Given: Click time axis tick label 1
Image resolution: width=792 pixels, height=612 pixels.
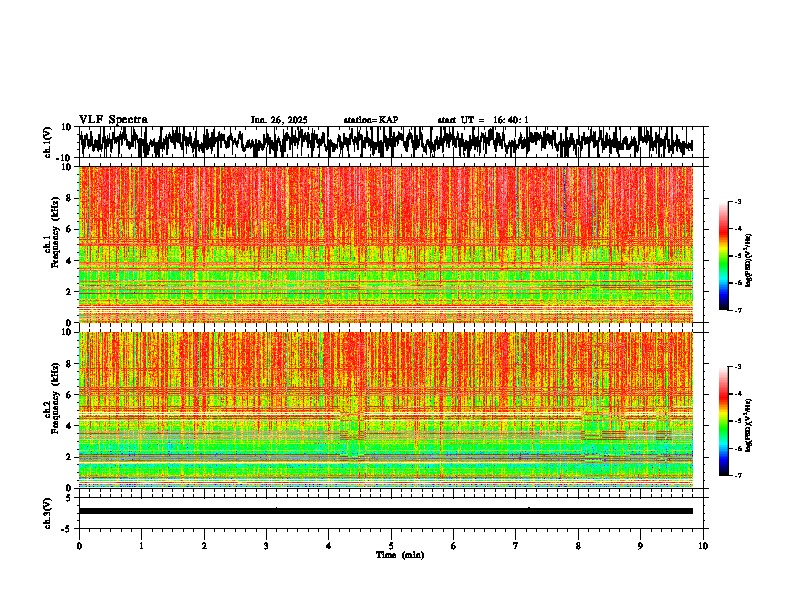Looking at the screenshot, I should [x=141, y=546].
